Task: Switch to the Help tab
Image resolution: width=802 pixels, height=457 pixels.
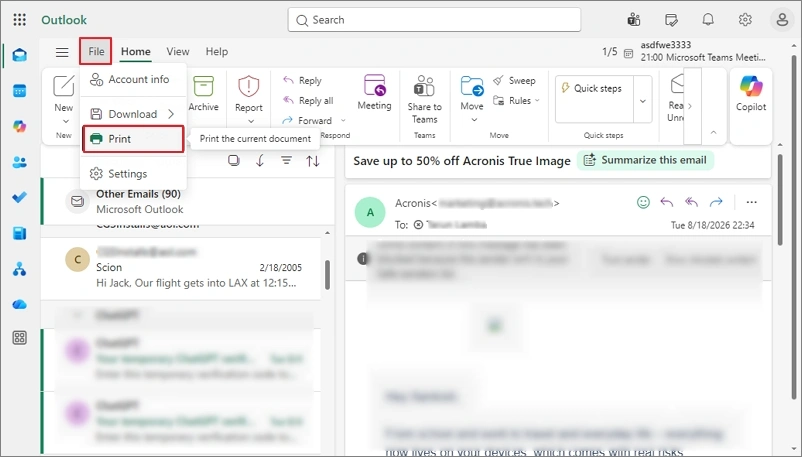Action: (x=217, y=52)
